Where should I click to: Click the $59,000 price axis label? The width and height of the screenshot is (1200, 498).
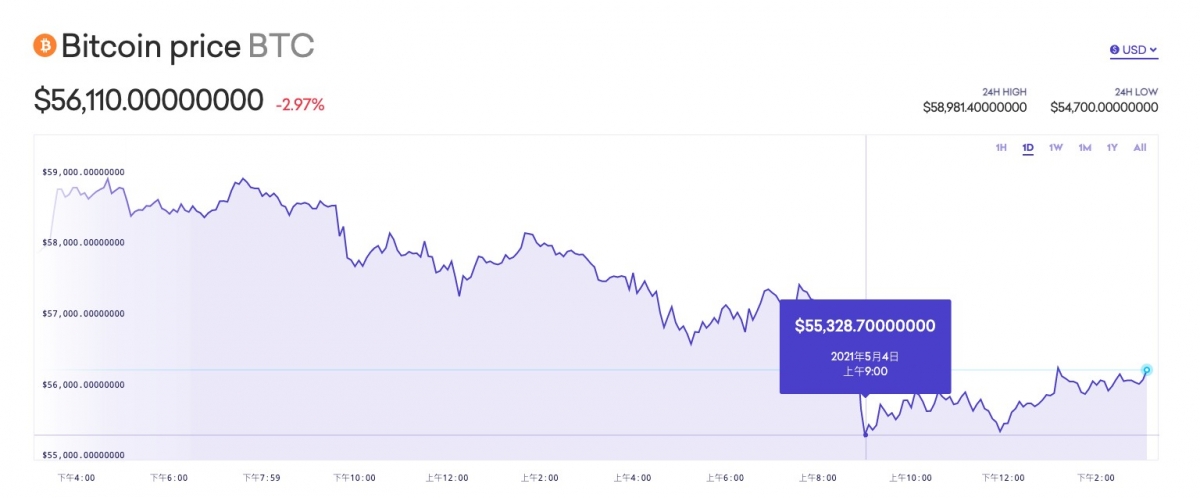coord(83,172)
